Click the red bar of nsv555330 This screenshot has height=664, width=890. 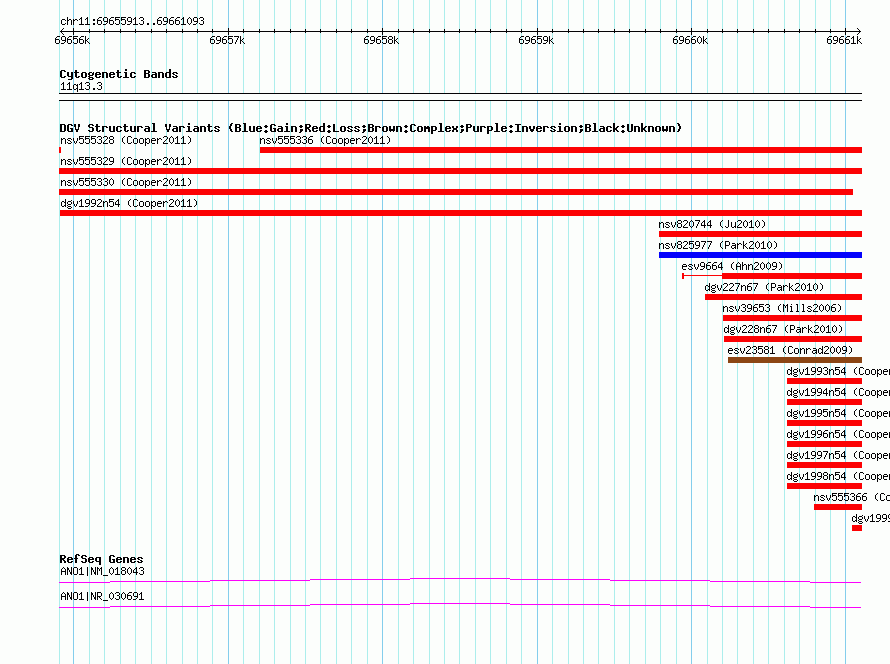[456, 192]
